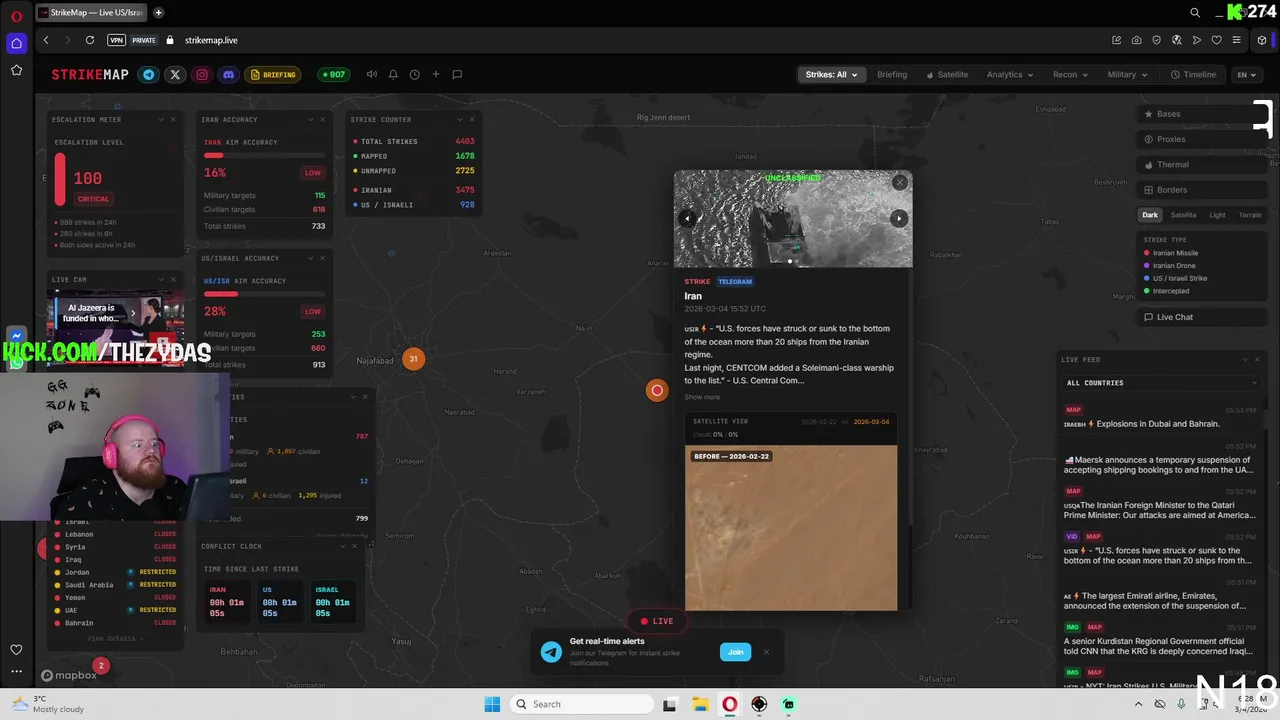
Task: Open Windows Start menu
Action: tap(492, 704)
